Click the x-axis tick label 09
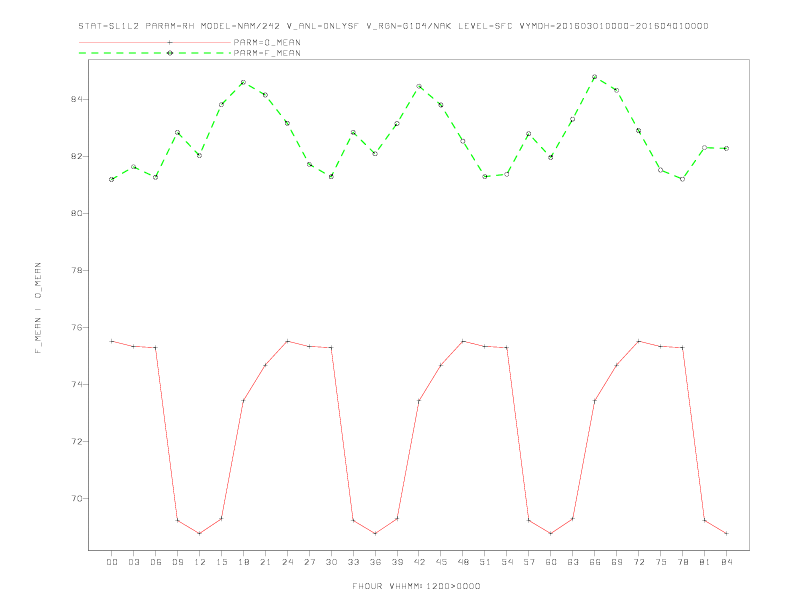 tap(177, 562)
